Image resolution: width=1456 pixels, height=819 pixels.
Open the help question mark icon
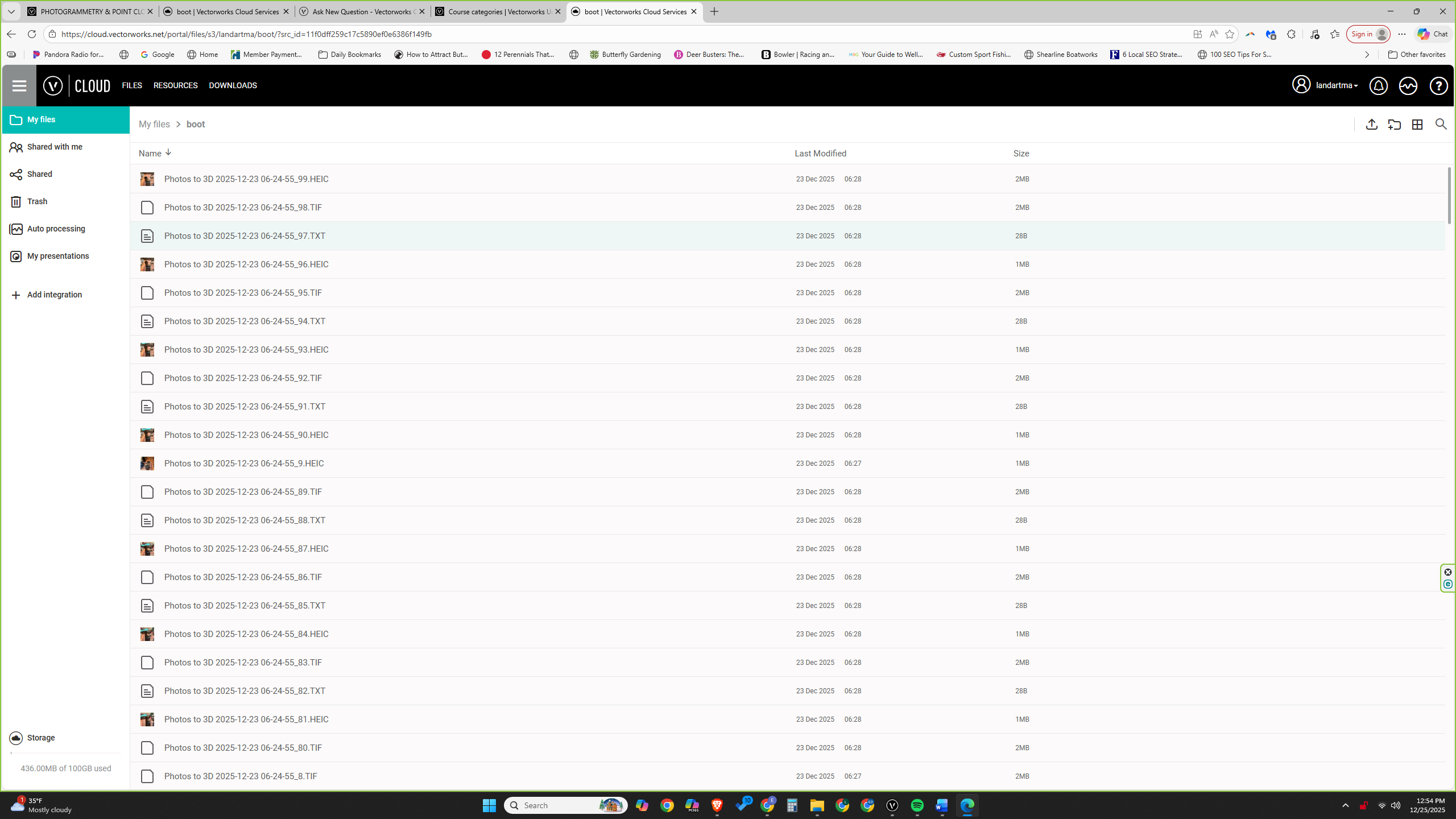click(x=1438, y=86)
